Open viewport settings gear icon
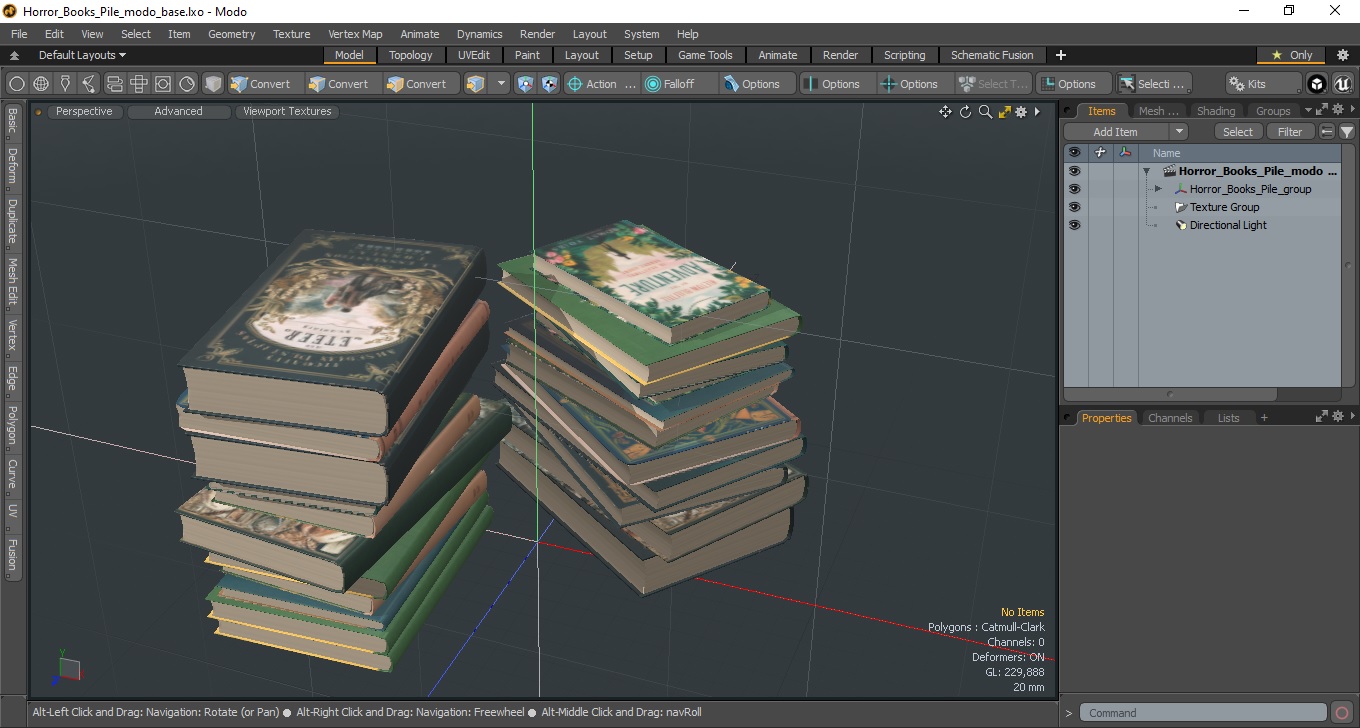The width and height of the screenshot is (1360, 728). tap(1021, 112)
